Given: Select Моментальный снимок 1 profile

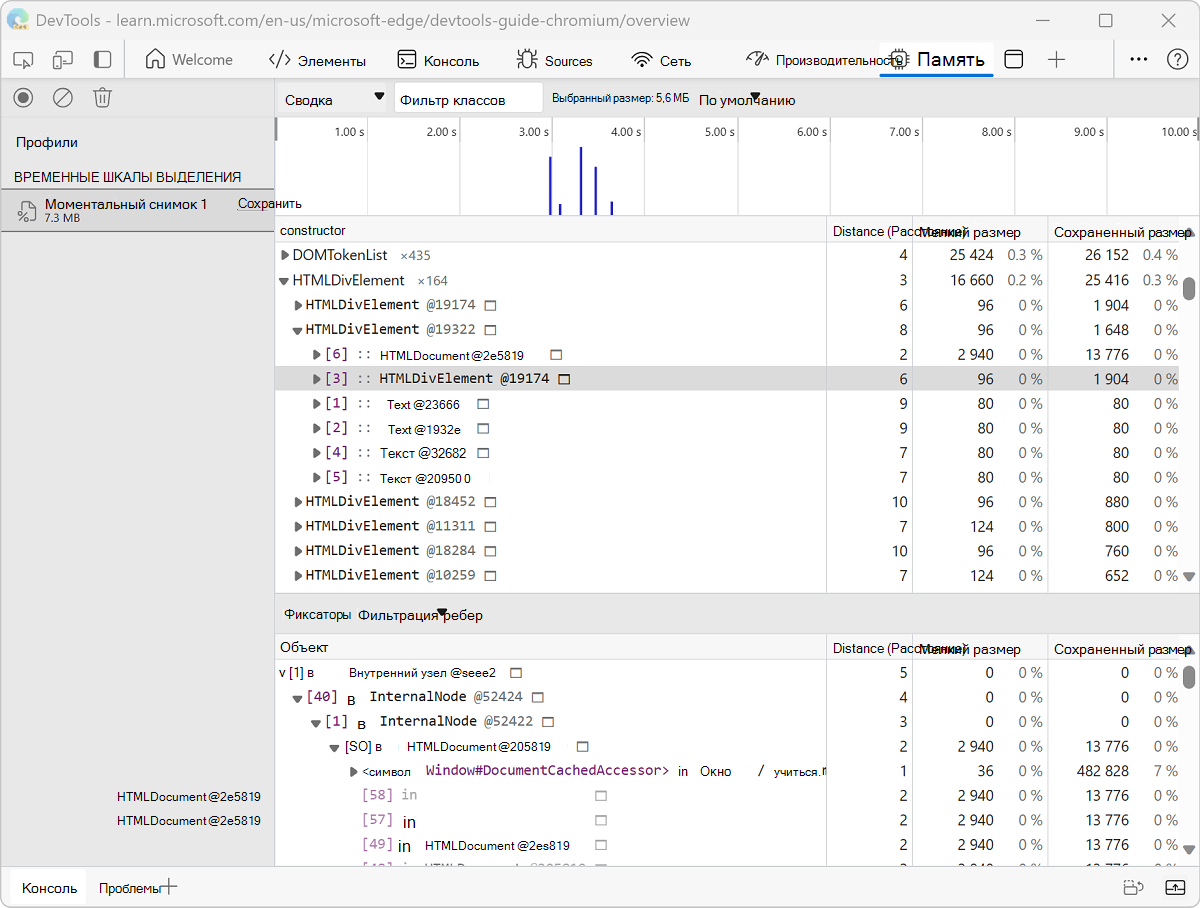Looking at the screenshot, I should coord(125,205).
